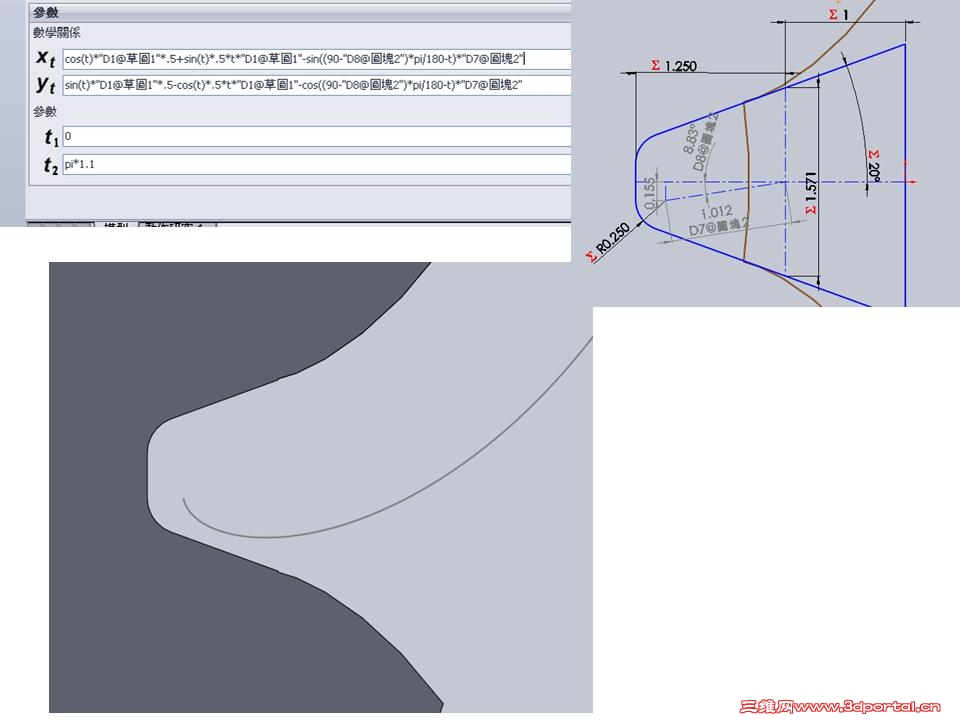
Task: Select the 20° angle dimension
Action: pyautogui.click(x=874, y=166)
